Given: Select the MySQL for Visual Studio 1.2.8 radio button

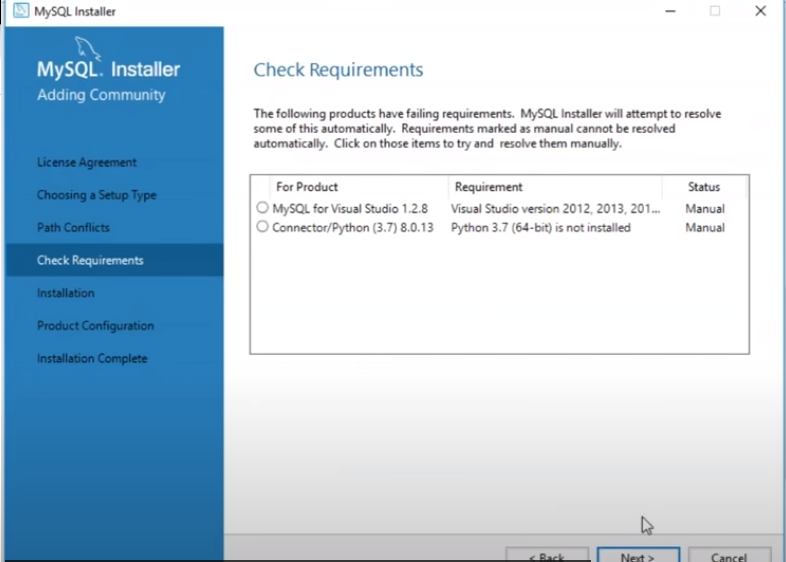Looking at the screenshot, I should [262, 208].
